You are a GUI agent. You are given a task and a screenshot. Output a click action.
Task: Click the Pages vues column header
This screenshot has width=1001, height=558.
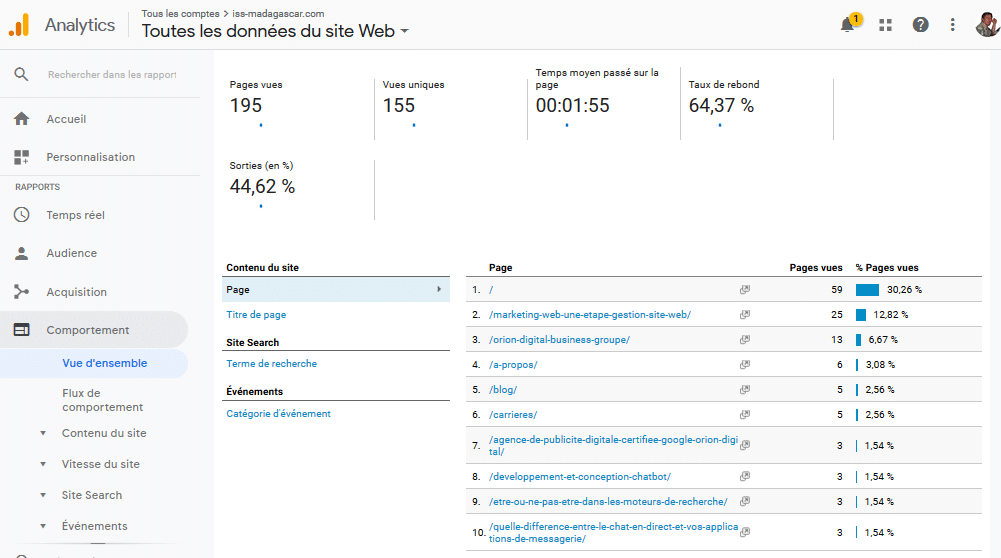[x=815, y=268]
